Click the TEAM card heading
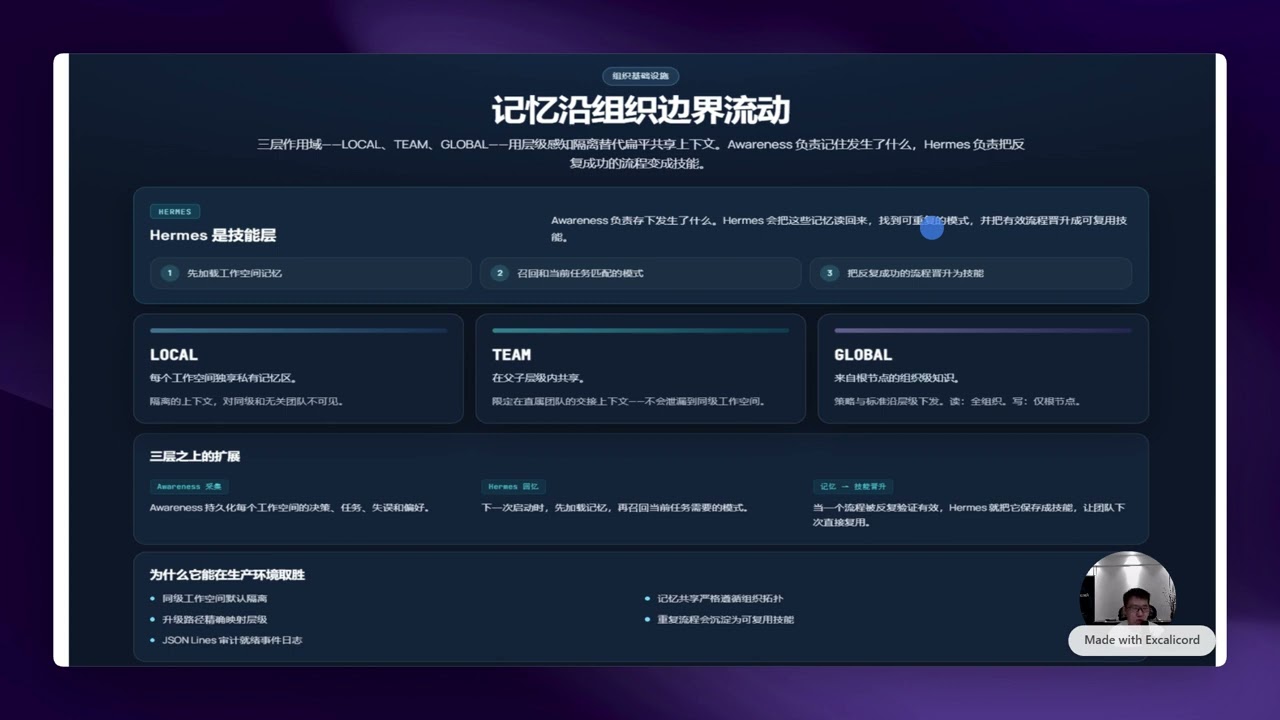This screenshot has height=720, width=1280. point(511,355)
